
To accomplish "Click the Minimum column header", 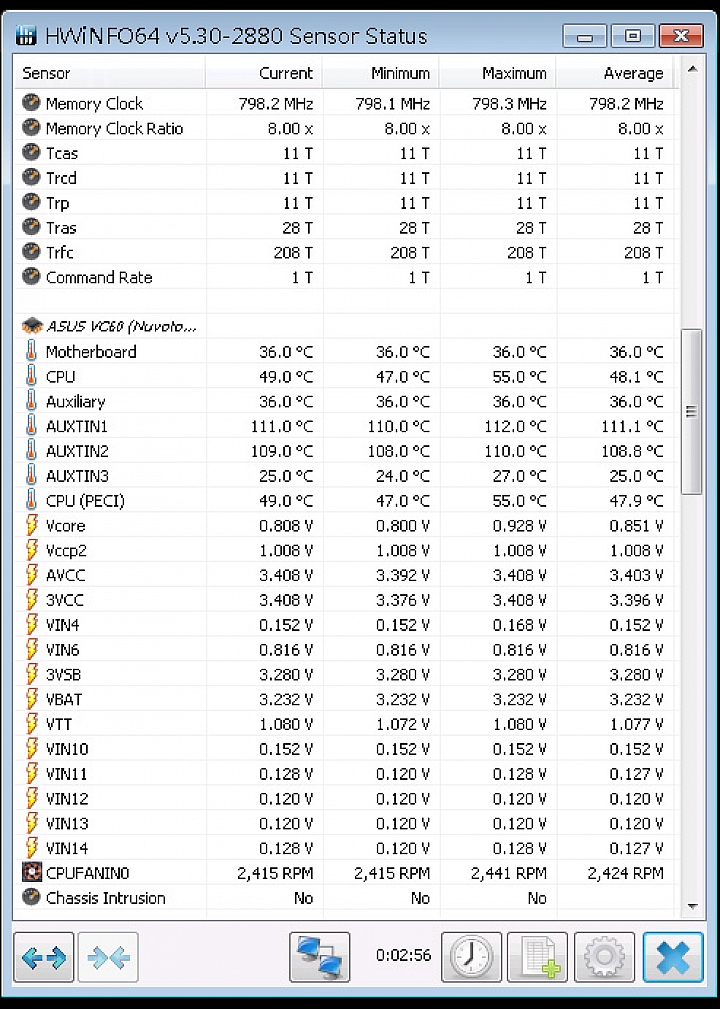I will point(381,73).
